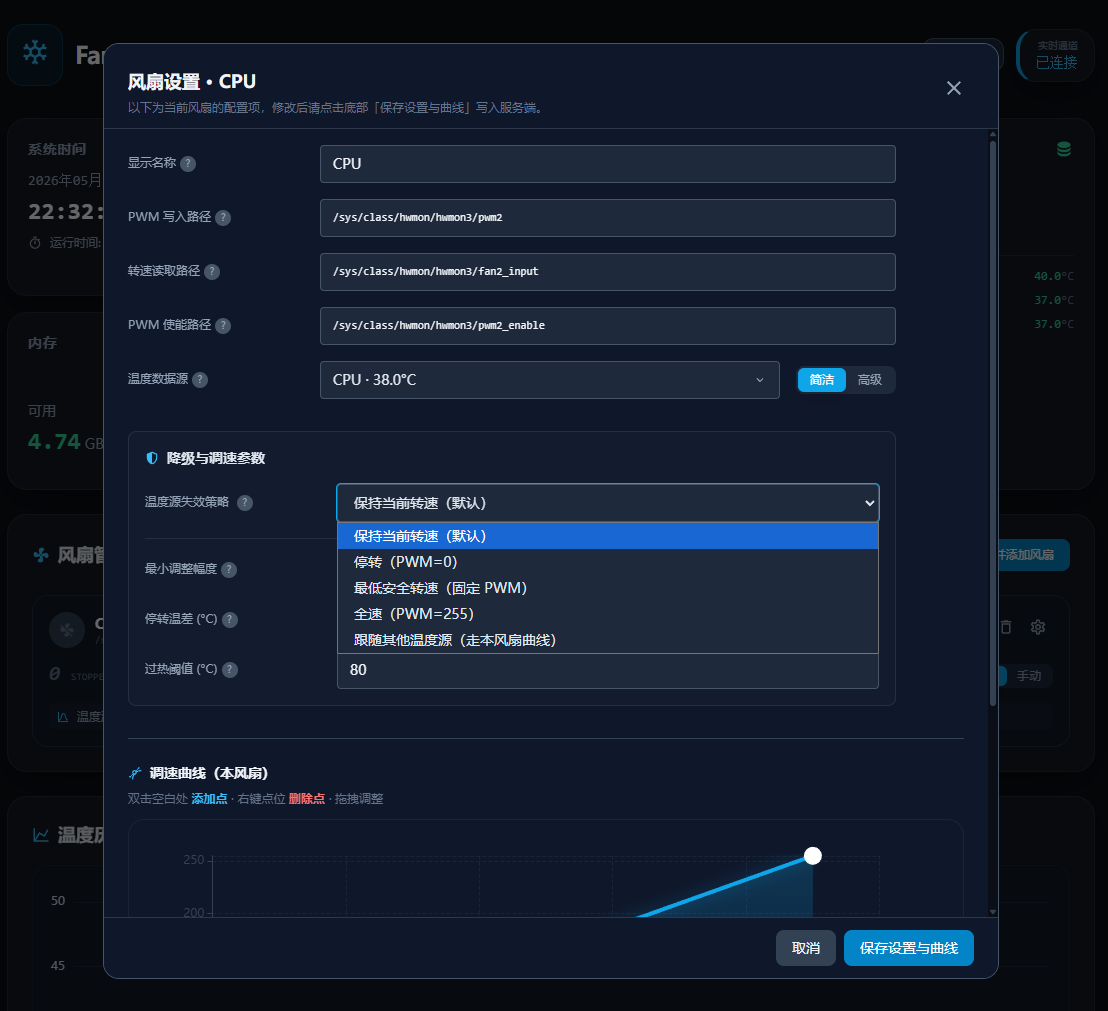Click the dialog vertical scrollbar thumb
Image resolution: width=1108 pixels, height=1011 pixels.
993,422
